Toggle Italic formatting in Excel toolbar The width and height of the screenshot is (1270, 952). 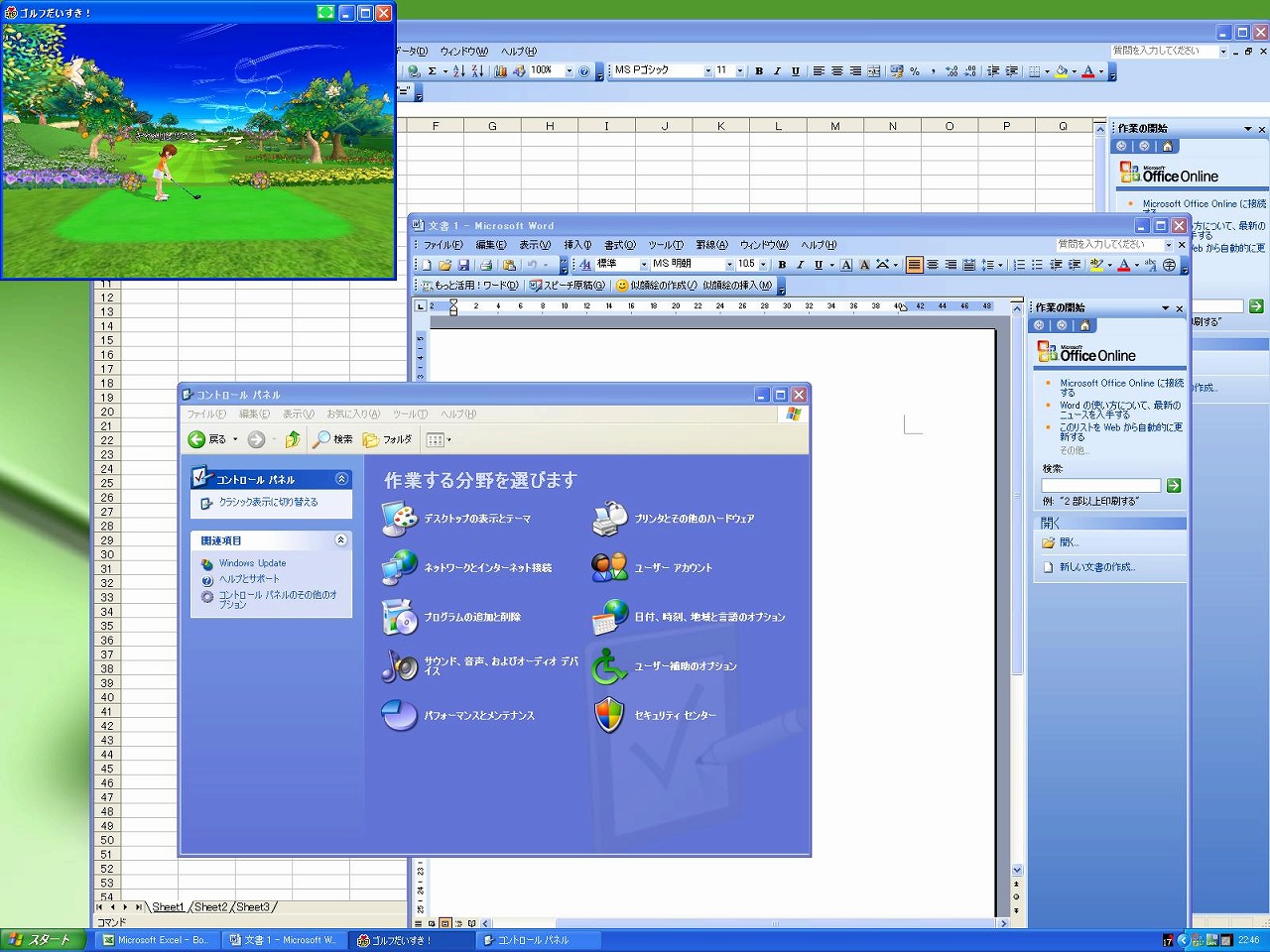pyautogui.click(x=777, y=71)
